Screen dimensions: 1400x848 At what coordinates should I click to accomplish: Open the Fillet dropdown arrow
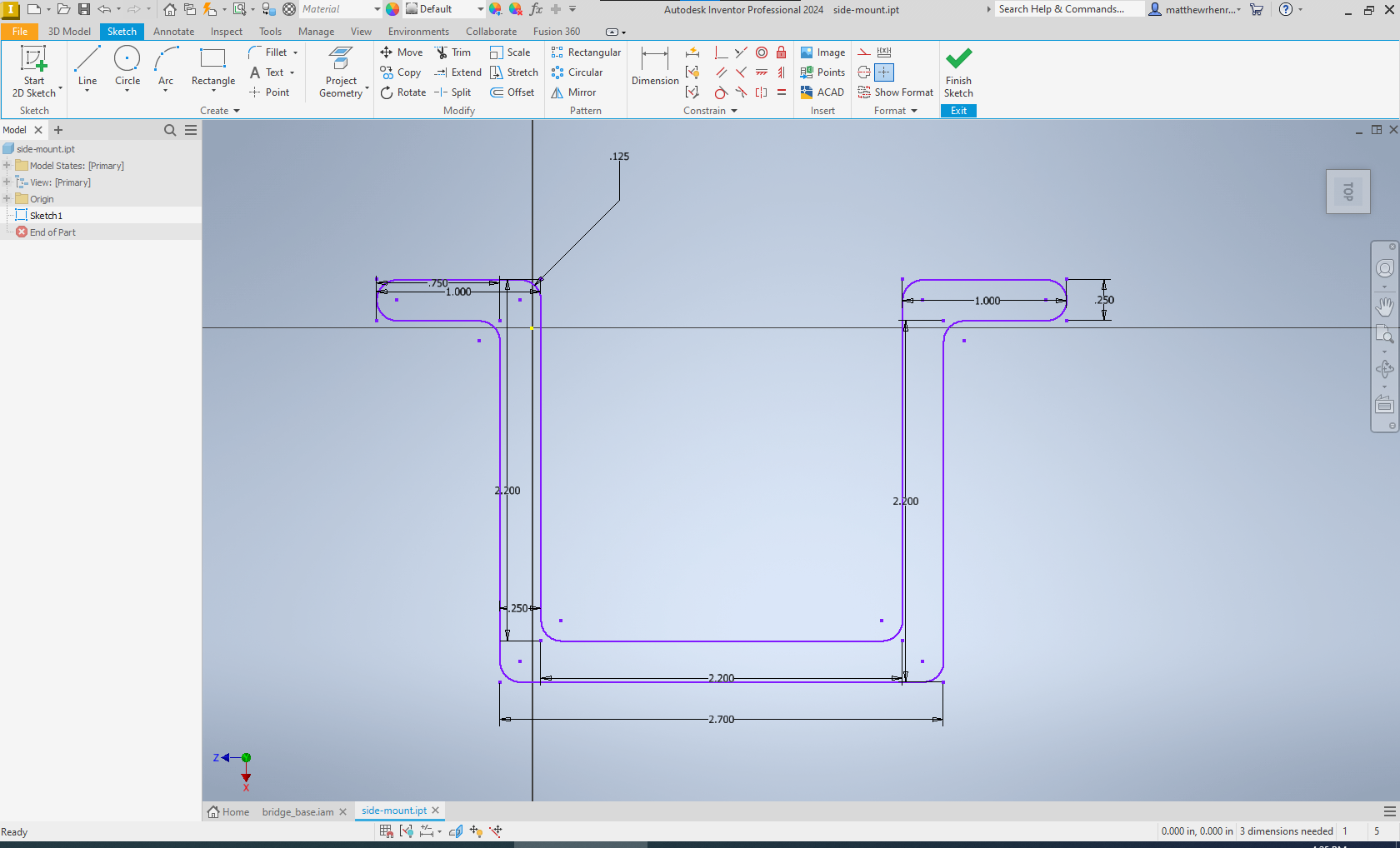295,52
